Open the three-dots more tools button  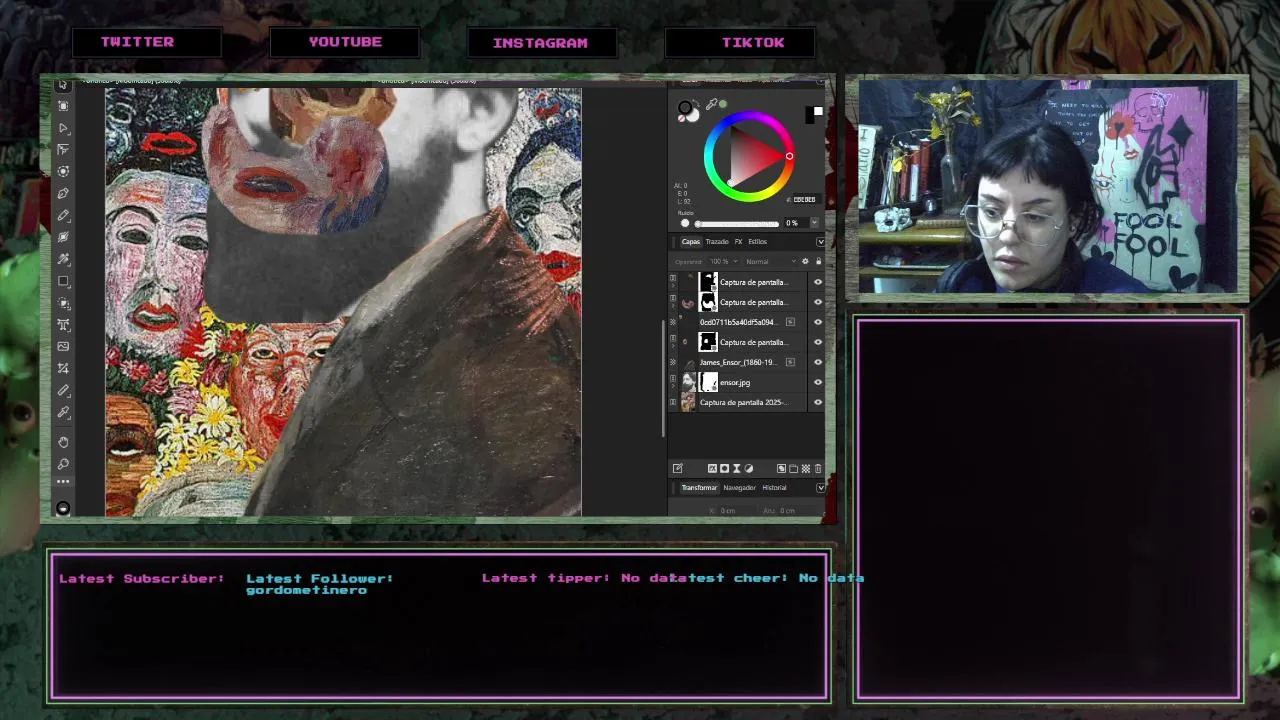click(63, 482)
